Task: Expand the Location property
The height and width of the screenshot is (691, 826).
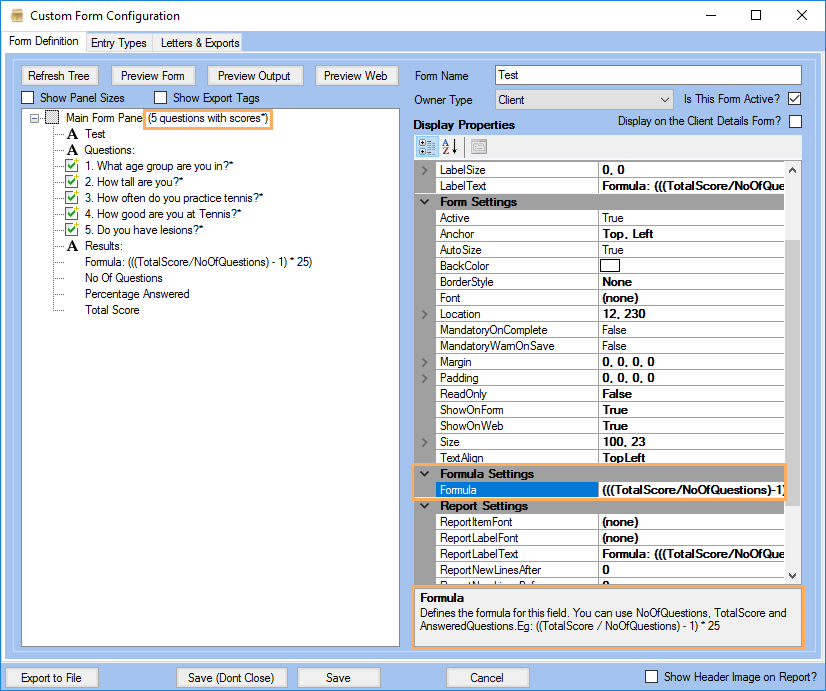Action: coord(425,314)
